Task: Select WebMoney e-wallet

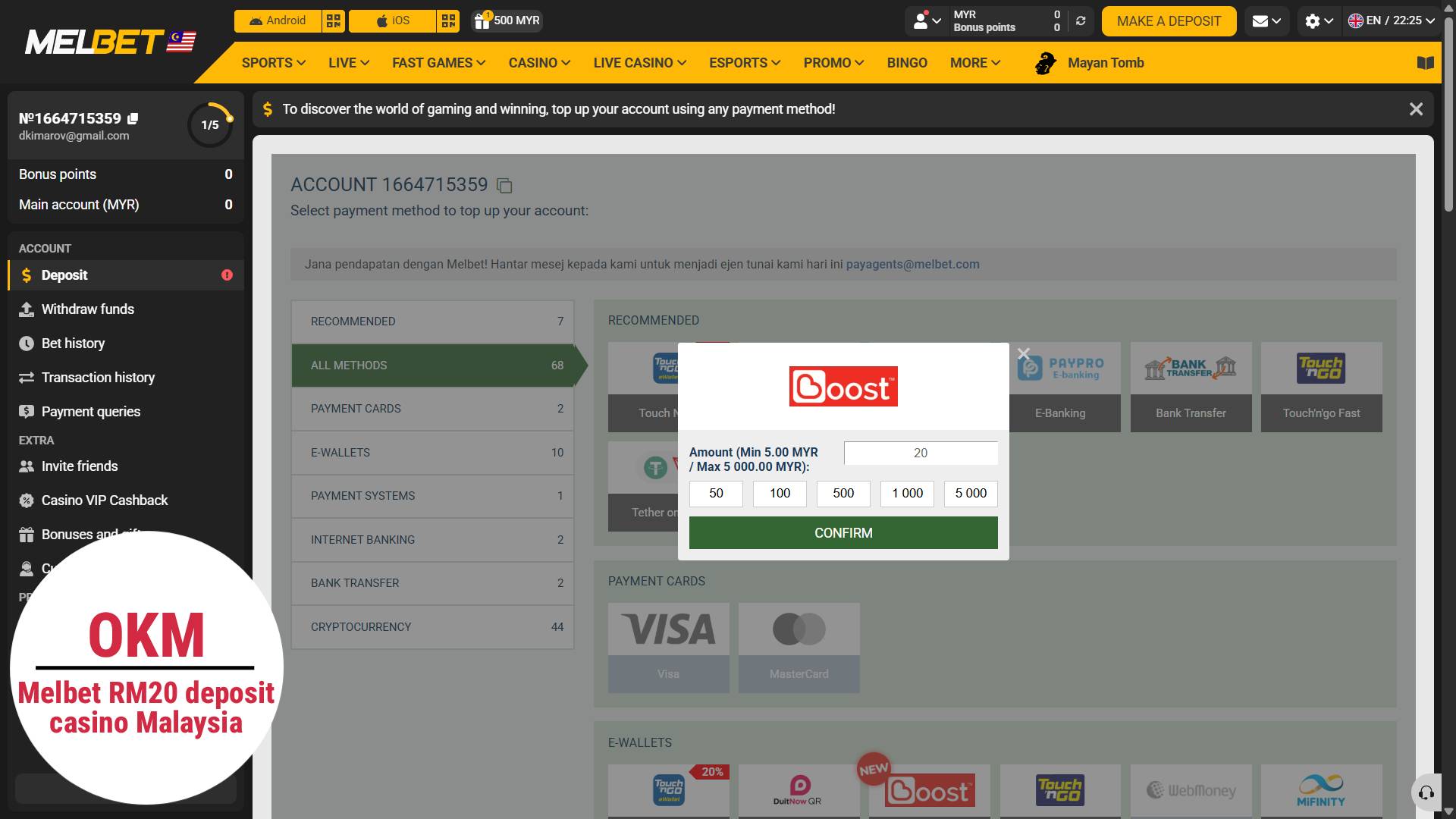Action: [1191, 791]
